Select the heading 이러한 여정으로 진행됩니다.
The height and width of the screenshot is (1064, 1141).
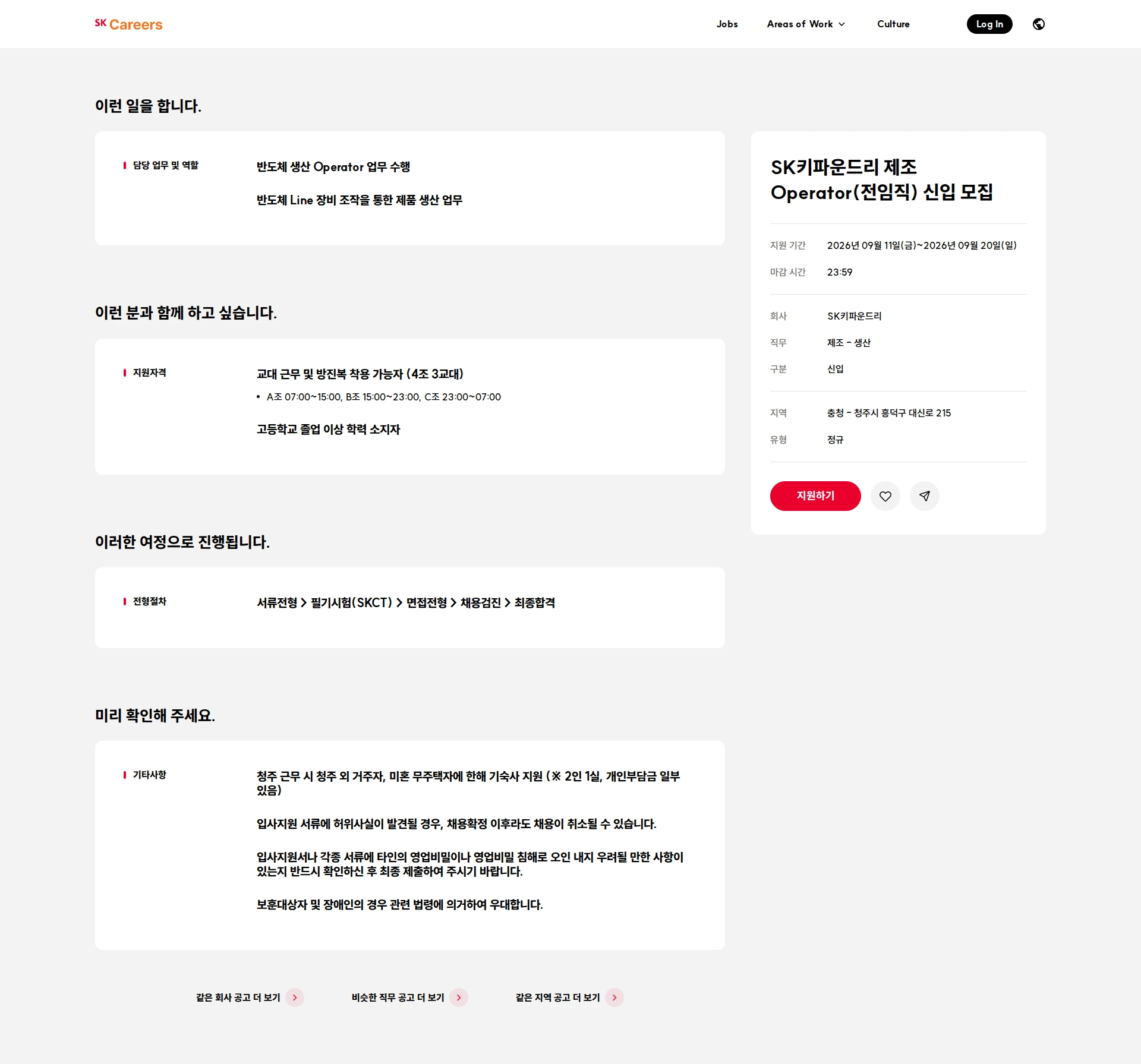pyautogui.click(x=182, y=542)
